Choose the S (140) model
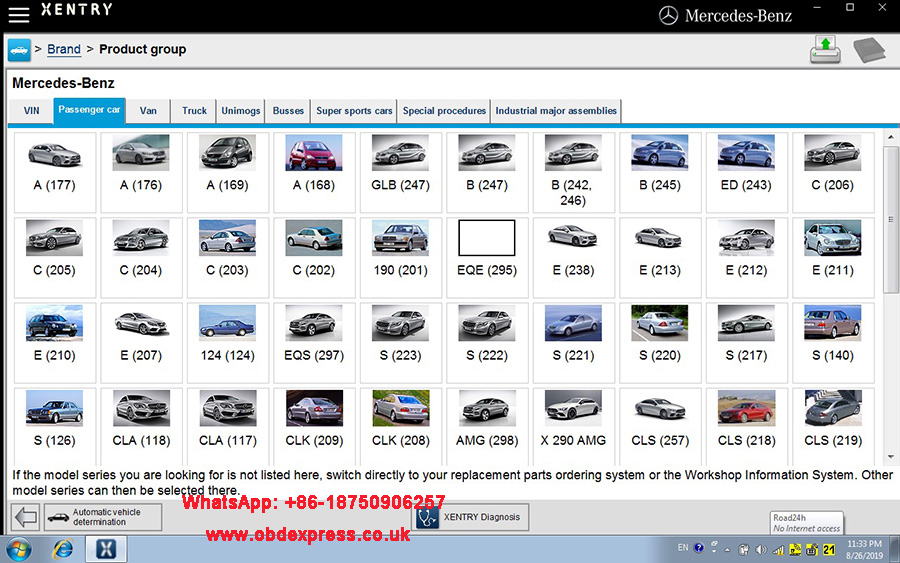This screenshot has height=563, width=900. click(x=833, y=343)
